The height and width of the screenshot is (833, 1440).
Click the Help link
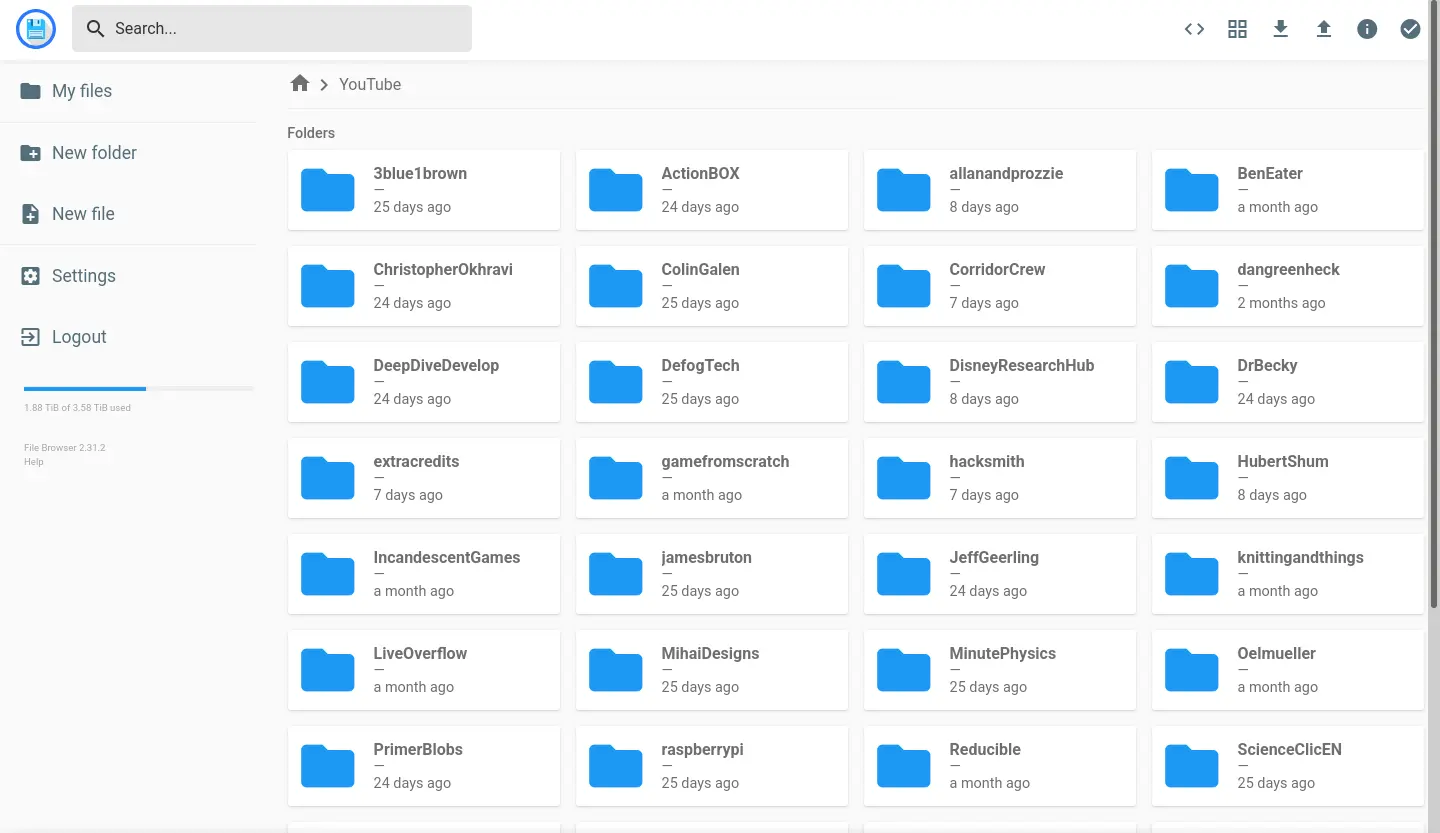[x=33, y=462]
